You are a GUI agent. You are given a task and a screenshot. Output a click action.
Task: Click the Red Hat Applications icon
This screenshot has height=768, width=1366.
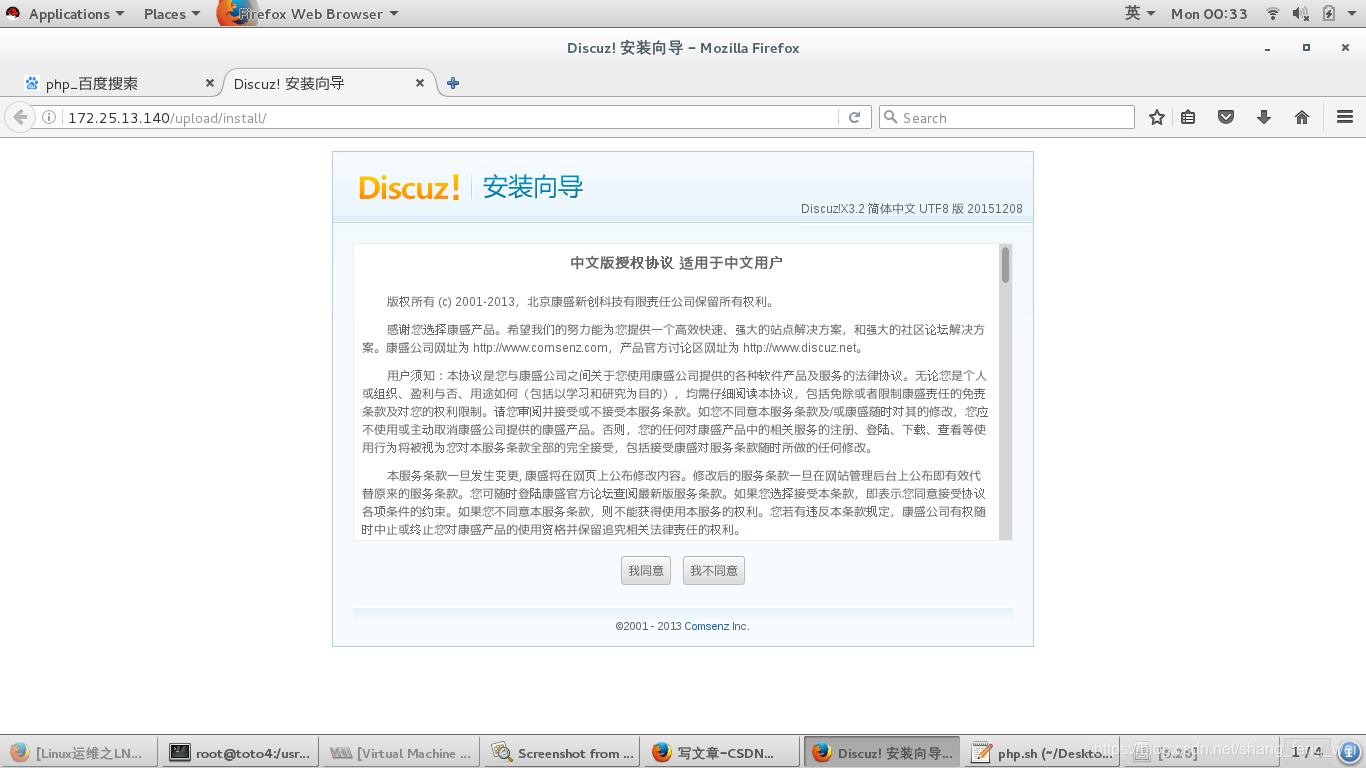click(13, 14)
